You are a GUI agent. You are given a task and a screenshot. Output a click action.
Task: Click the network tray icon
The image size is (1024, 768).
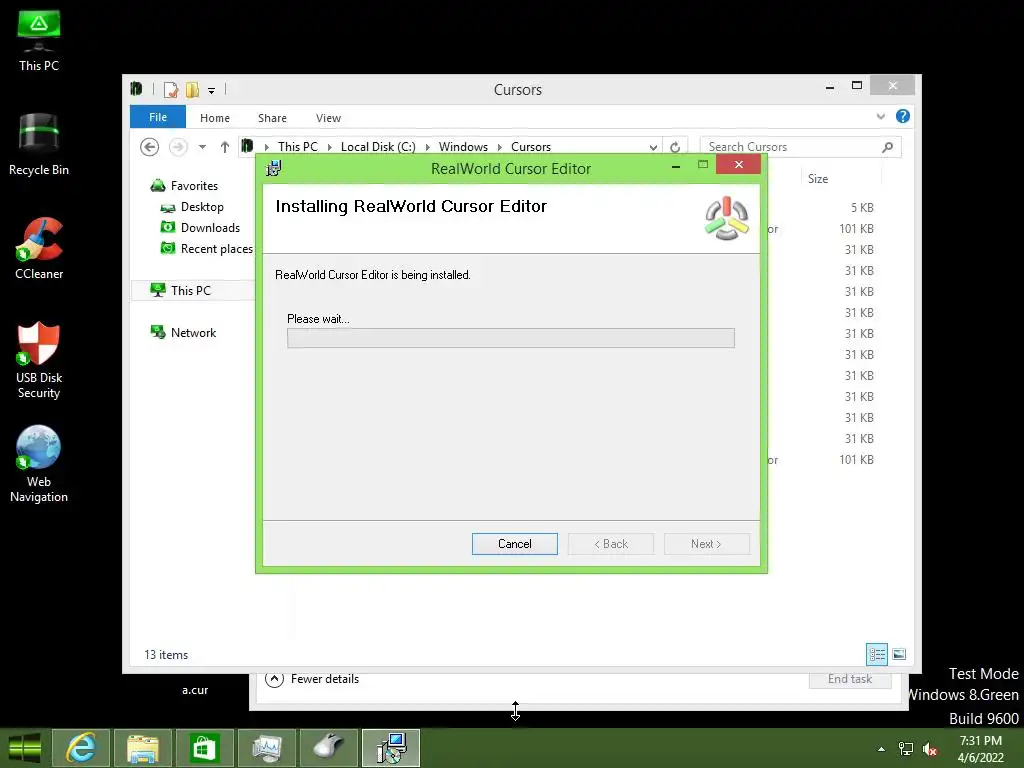coord(906,749)
